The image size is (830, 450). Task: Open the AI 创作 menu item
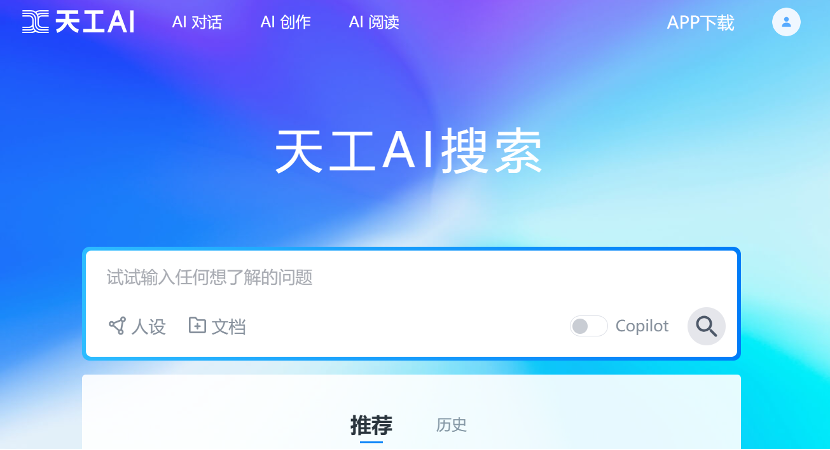285,22
